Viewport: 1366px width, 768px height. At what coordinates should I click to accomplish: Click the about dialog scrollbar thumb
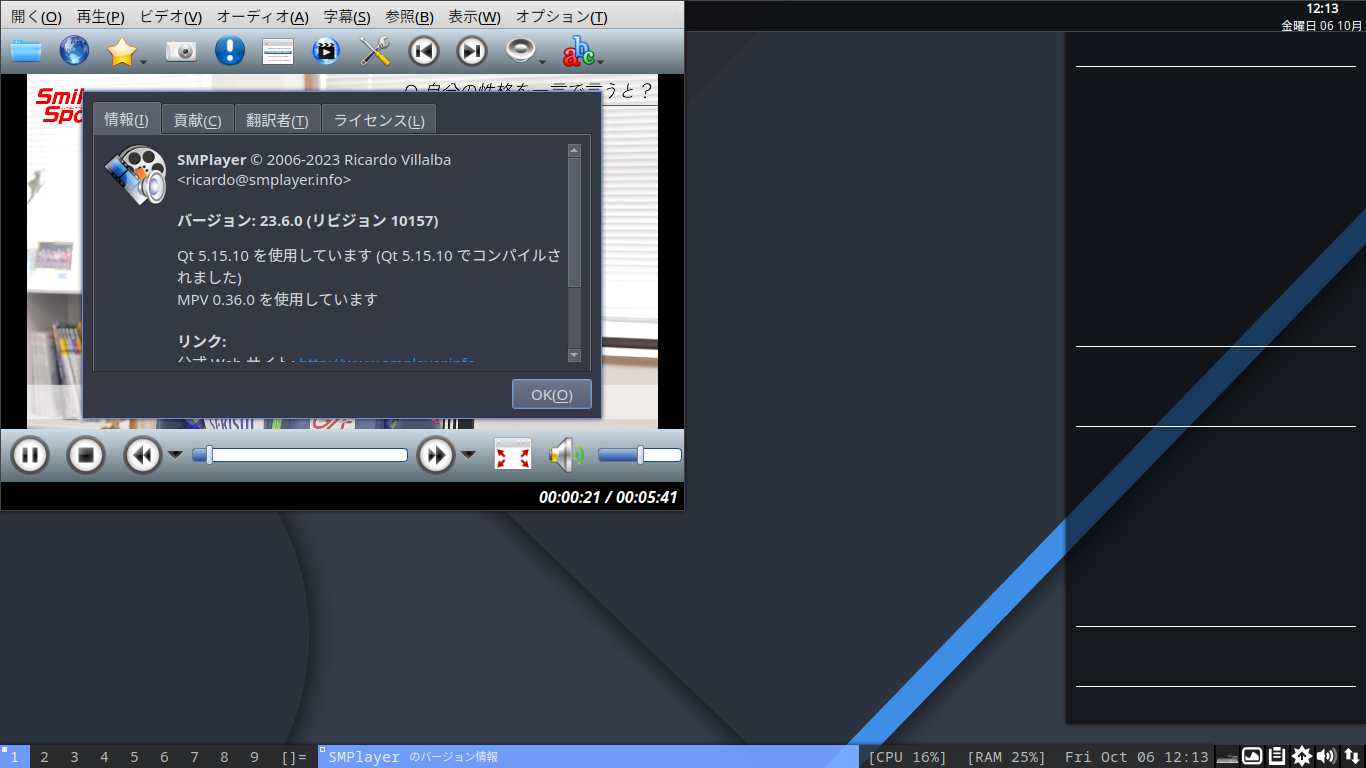pos(574,223)
